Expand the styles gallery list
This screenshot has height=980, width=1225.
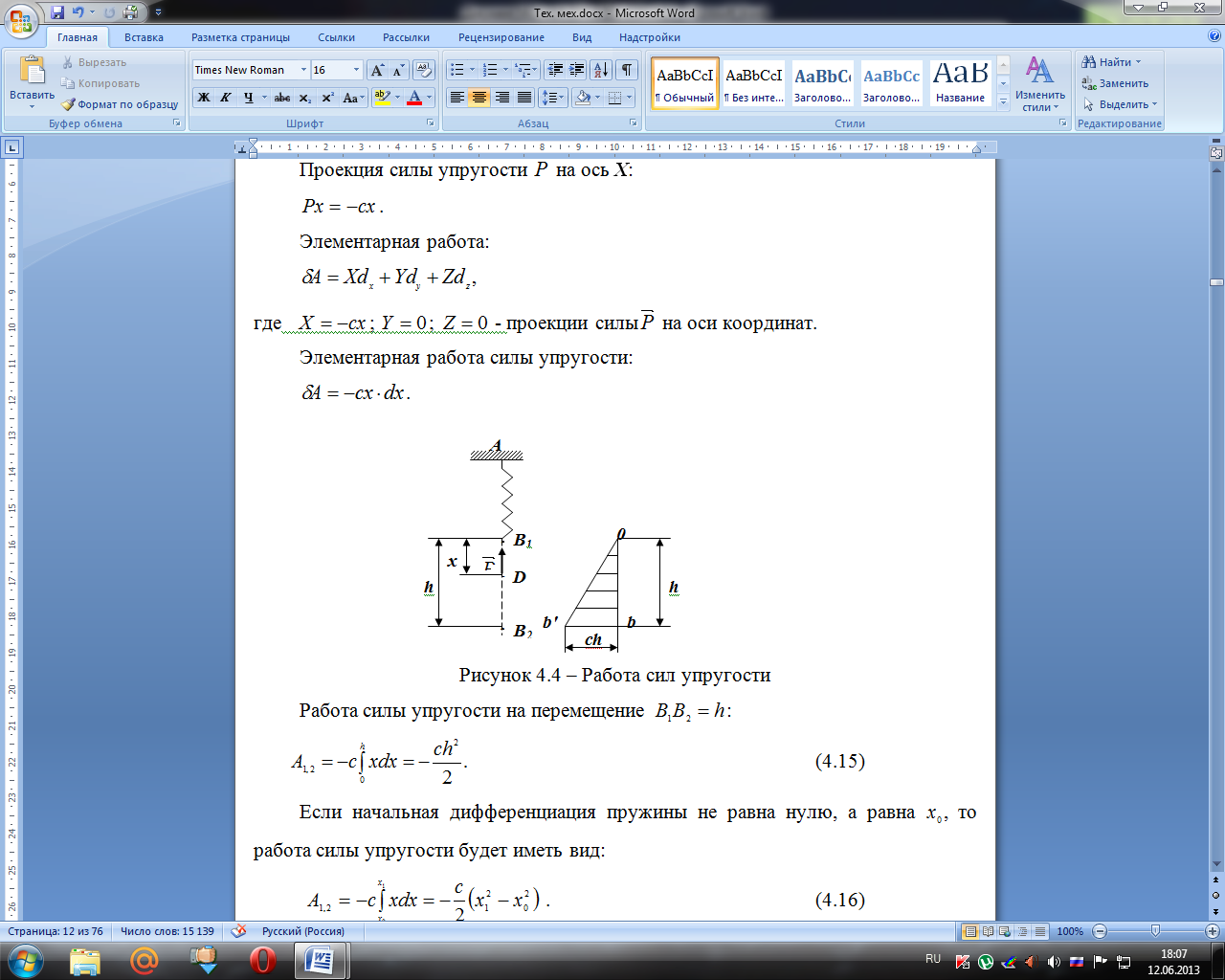[1003, 102]
